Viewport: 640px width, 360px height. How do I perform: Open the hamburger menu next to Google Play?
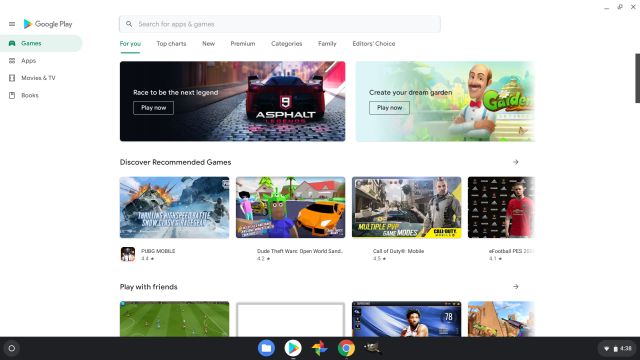(12, 24)
